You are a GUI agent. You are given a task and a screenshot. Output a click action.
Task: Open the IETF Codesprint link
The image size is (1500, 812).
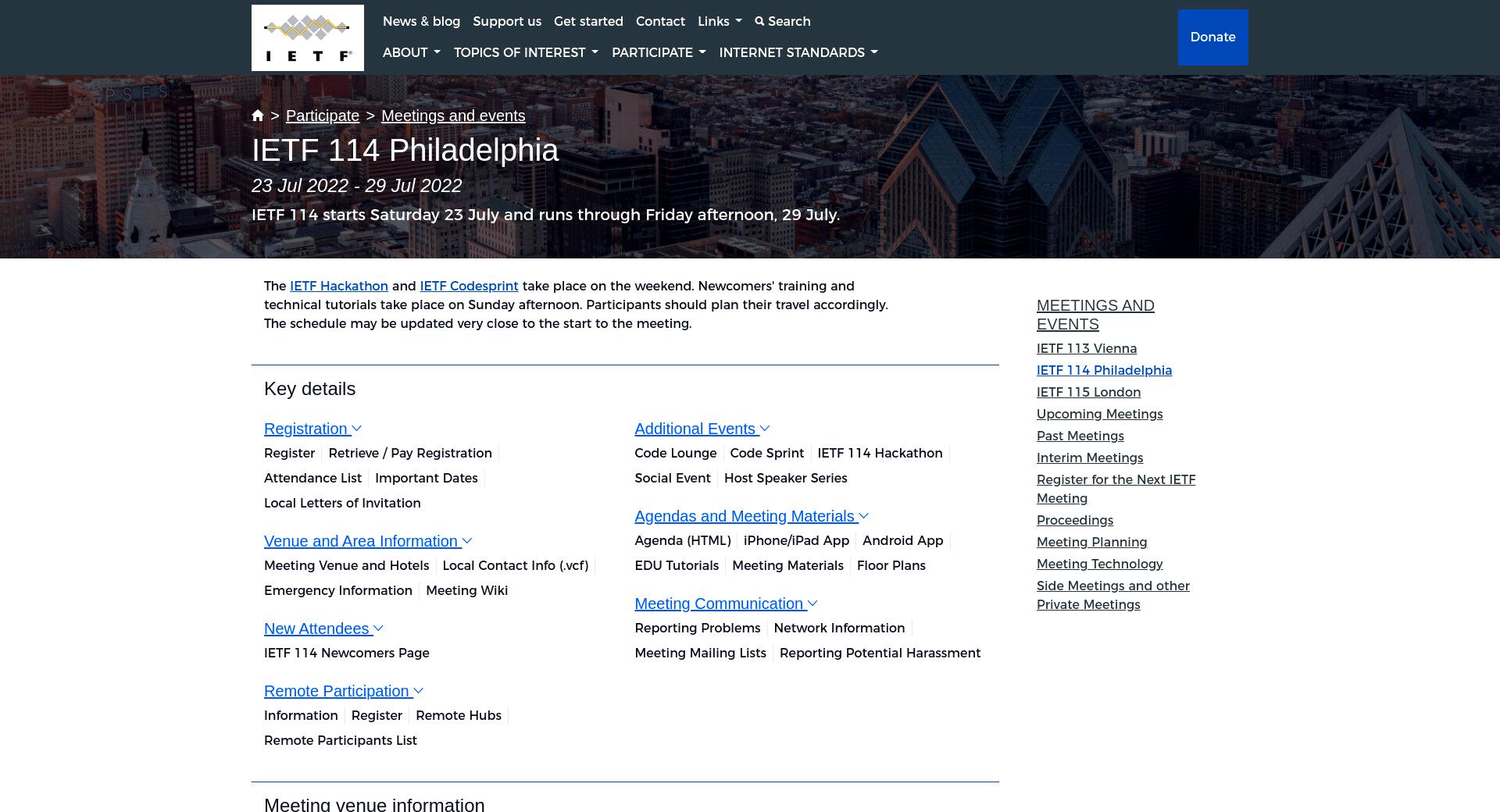pyautogui.click(x=469, y=286)
